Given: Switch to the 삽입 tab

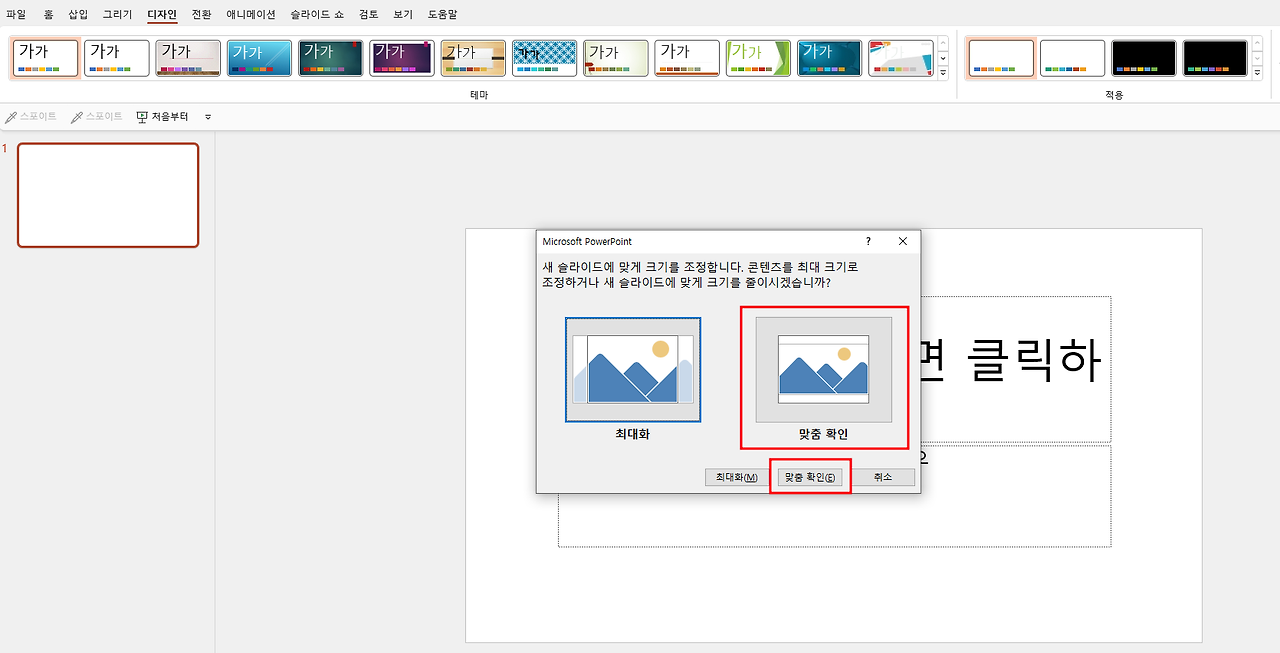Looking at the screenshot, I should (78, 15).
